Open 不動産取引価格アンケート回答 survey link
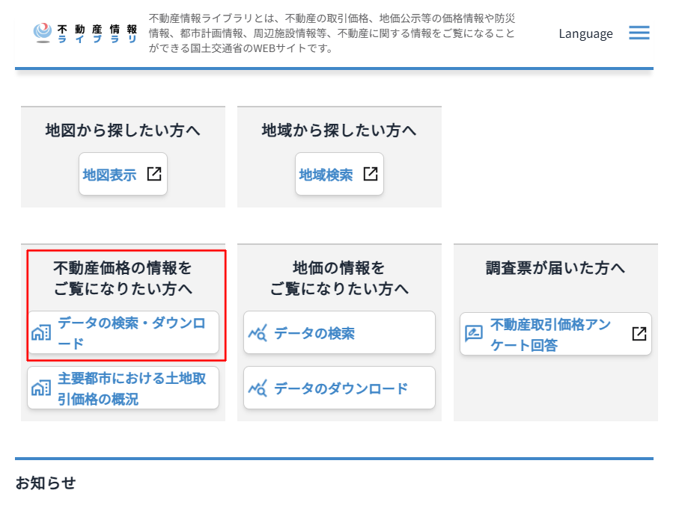 550,334
